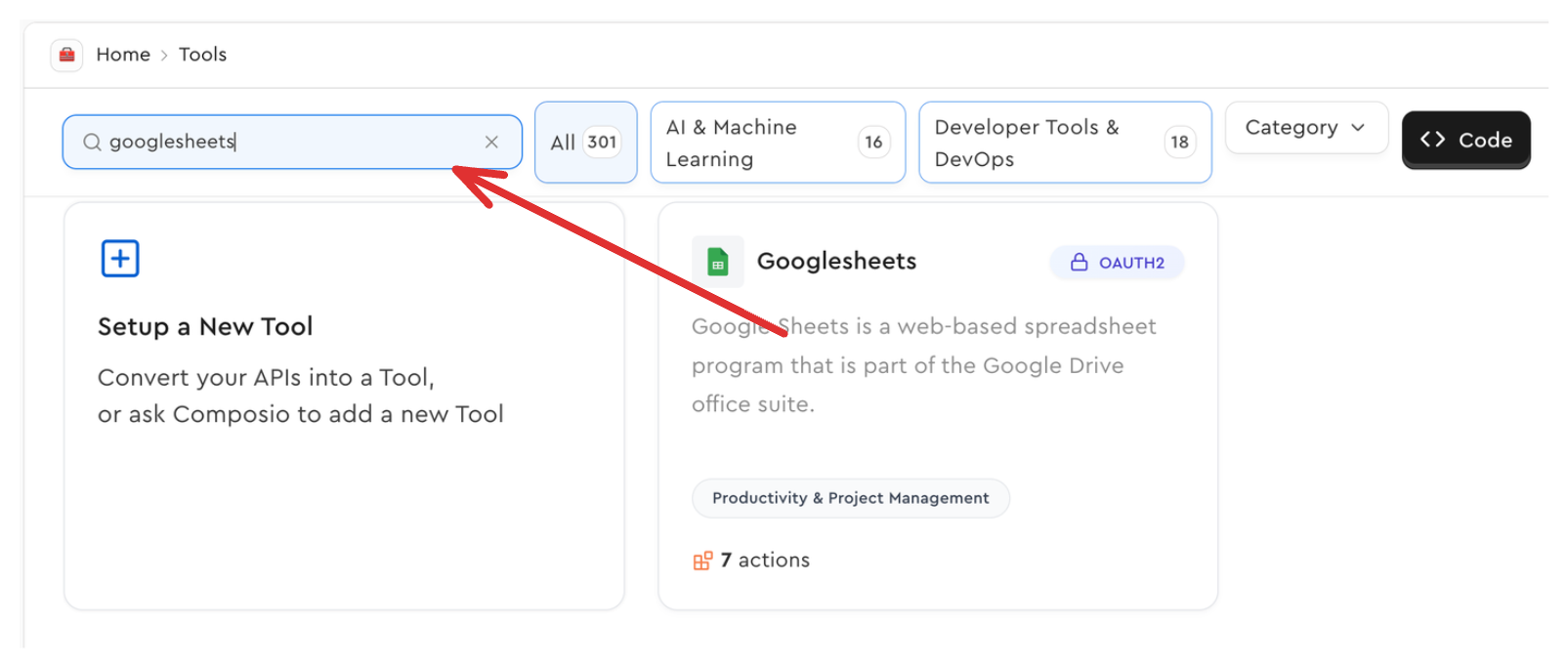Go to Home in the breadcrumb
This screenshot has height=667, width=1568.
123,55
